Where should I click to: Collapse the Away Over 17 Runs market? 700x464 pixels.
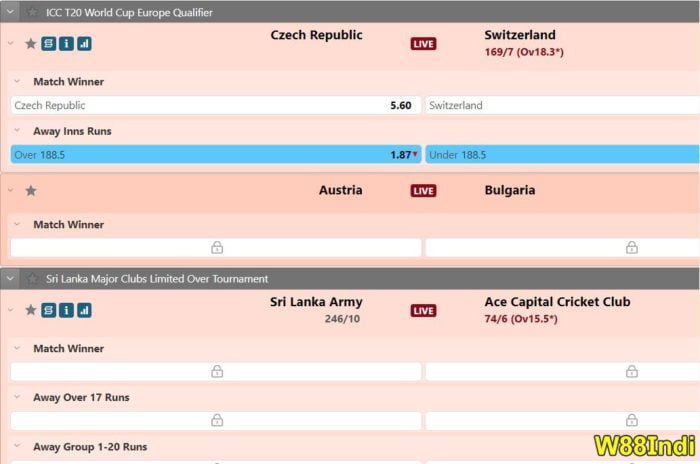click(18, 397)
